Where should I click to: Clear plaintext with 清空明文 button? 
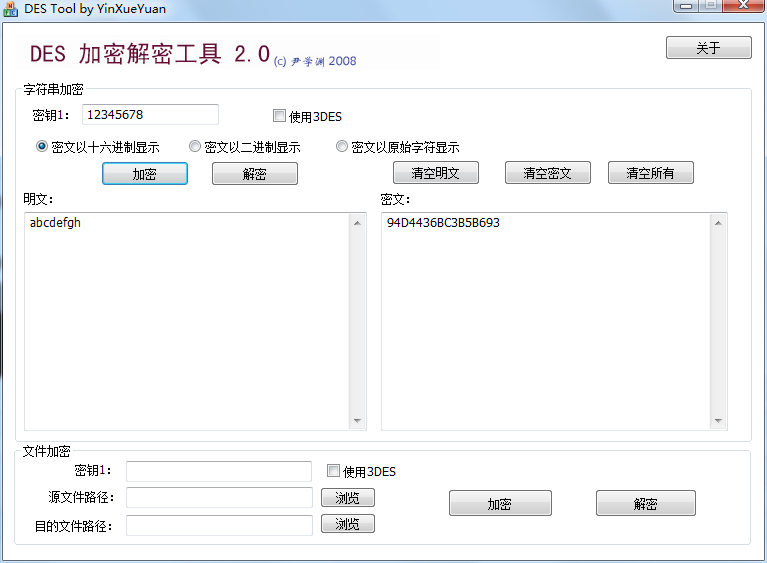click(x=436, y=173)
